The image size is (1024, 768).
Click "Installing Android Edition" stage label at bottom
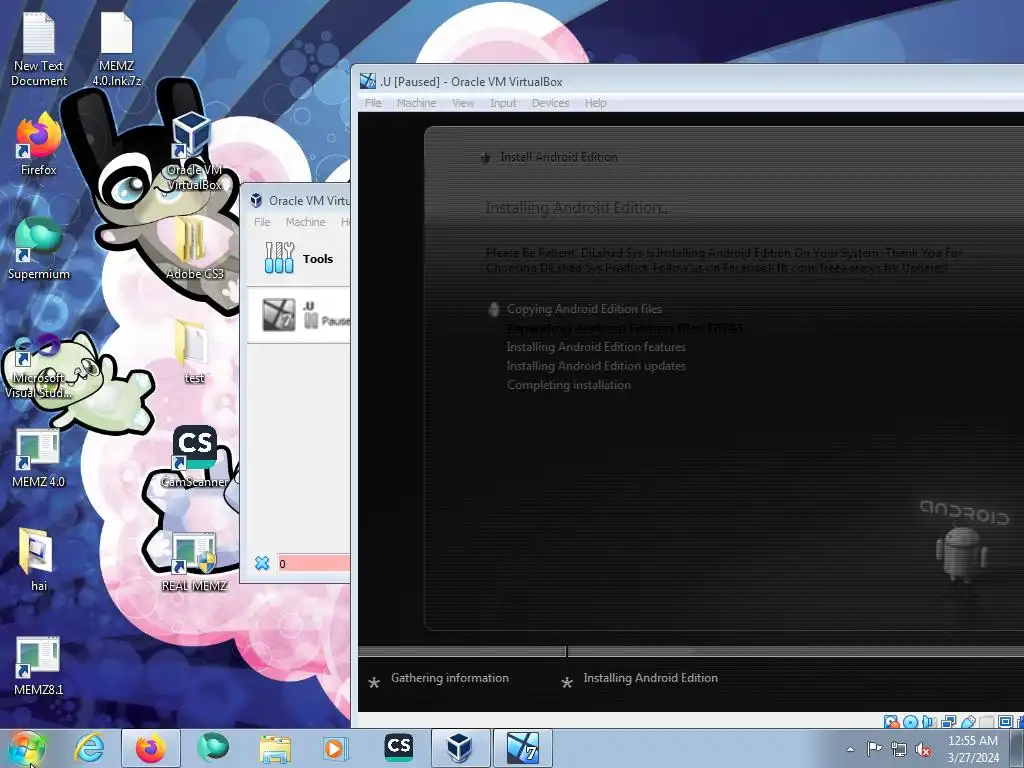coord(650,678)
